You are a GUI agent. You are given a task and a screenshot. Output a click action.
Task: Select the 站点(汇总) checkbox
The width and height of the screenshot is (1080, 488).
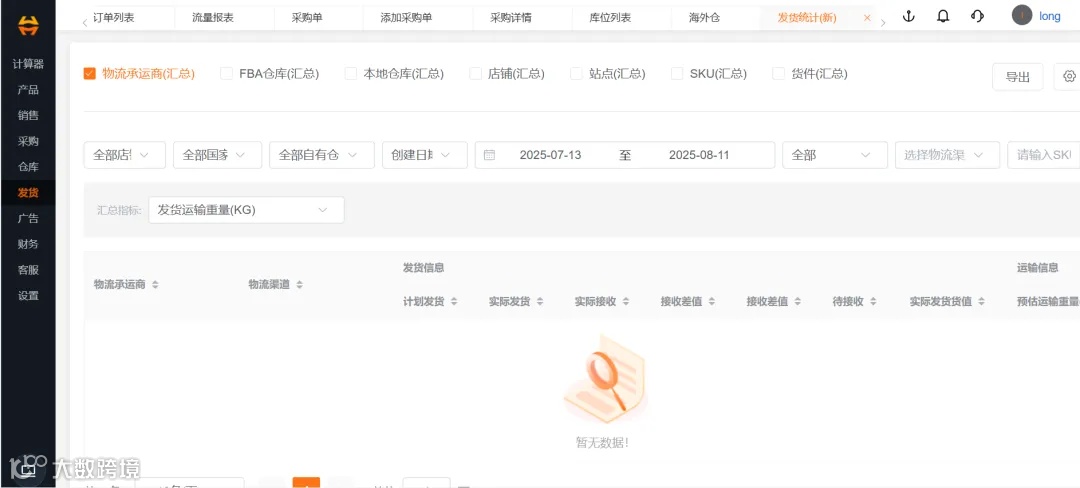point(577,74)
